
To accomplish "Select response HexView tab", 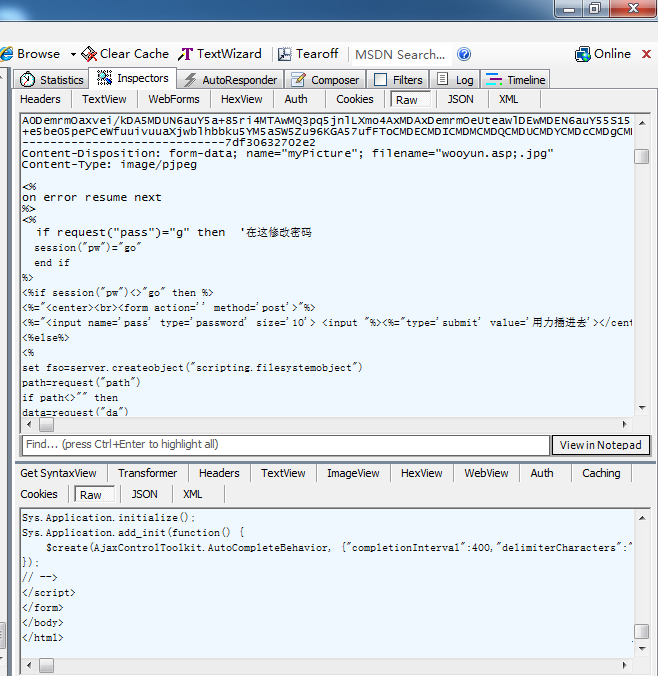I will pos(422,473).
